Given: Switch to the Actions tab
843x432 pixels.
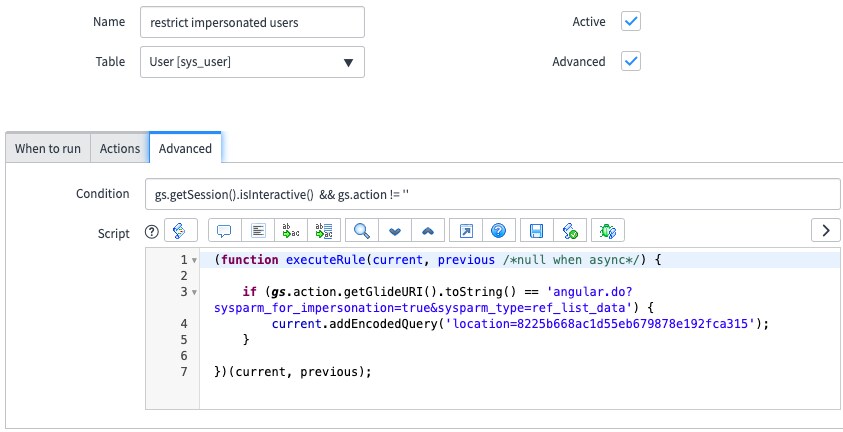Looking at the screenshot, I should click(120, 148).
